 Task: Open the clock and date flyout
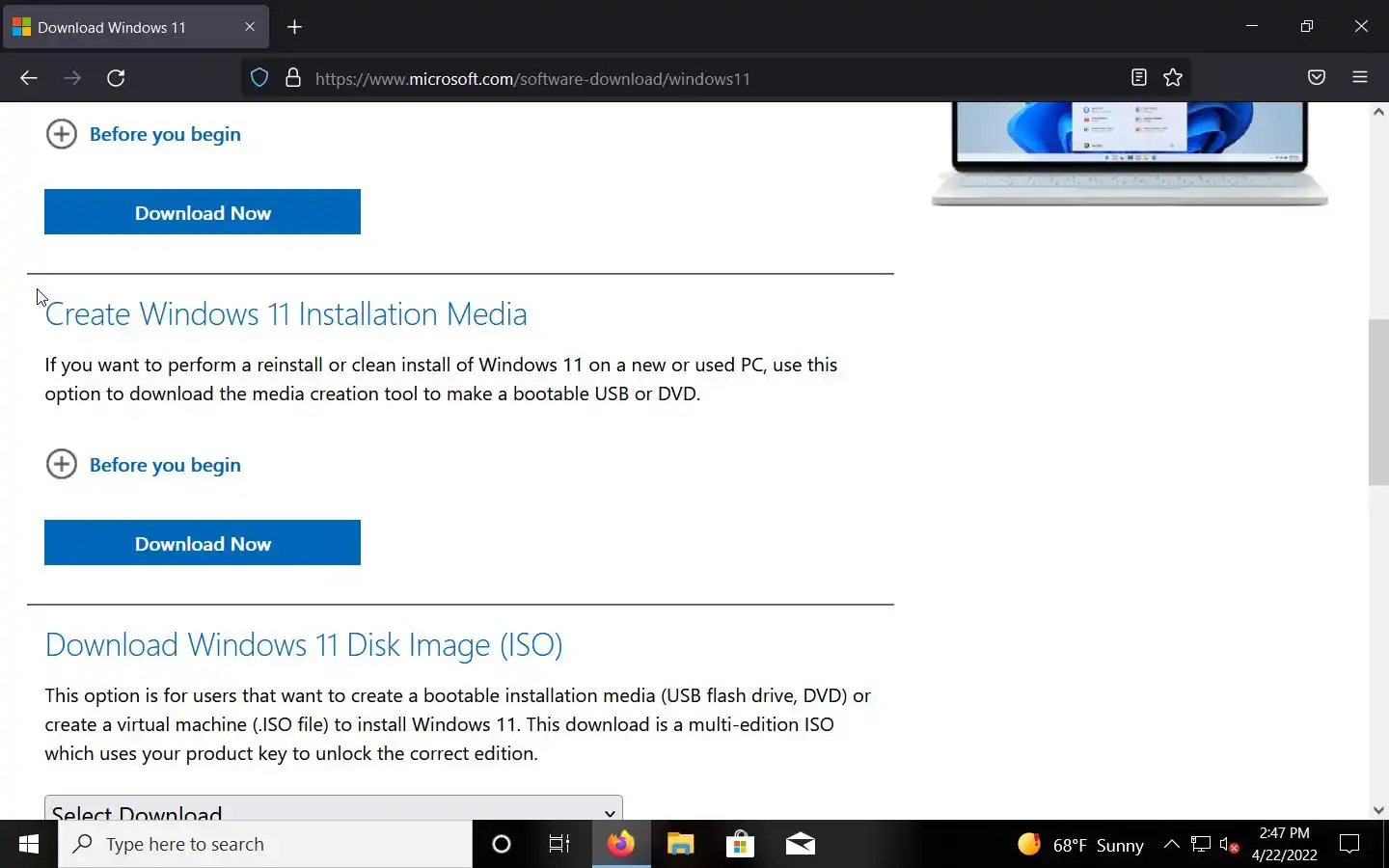[x=1285, y=845]
